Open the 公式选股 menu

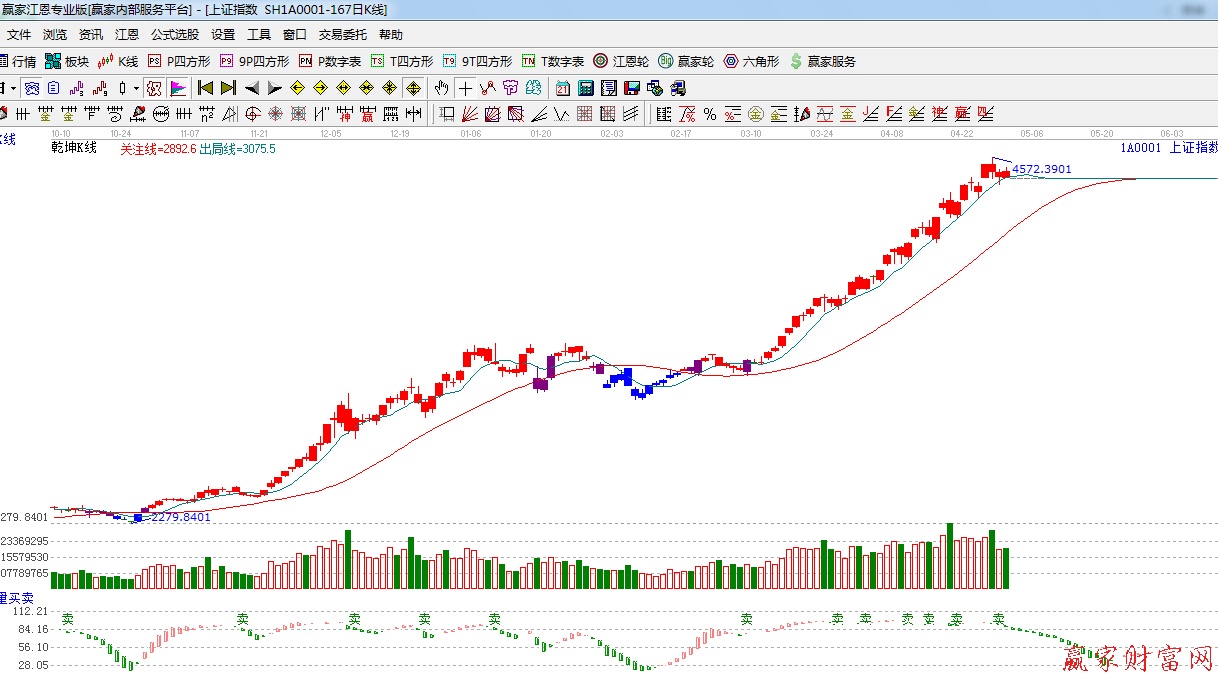click(175, 34)
